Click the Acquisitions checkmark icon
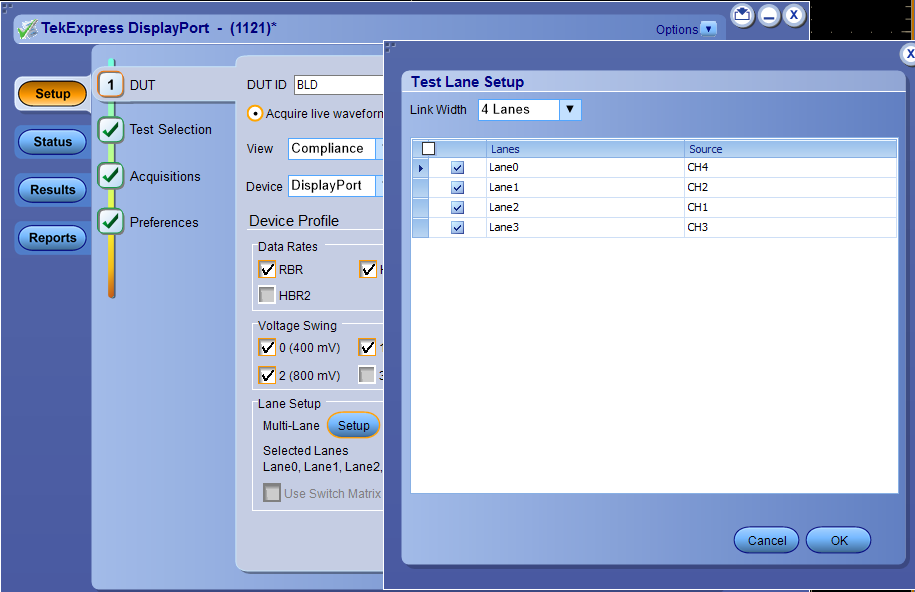Image resolution: width=915 pixels, height=592 pixels. pos(111,176)
